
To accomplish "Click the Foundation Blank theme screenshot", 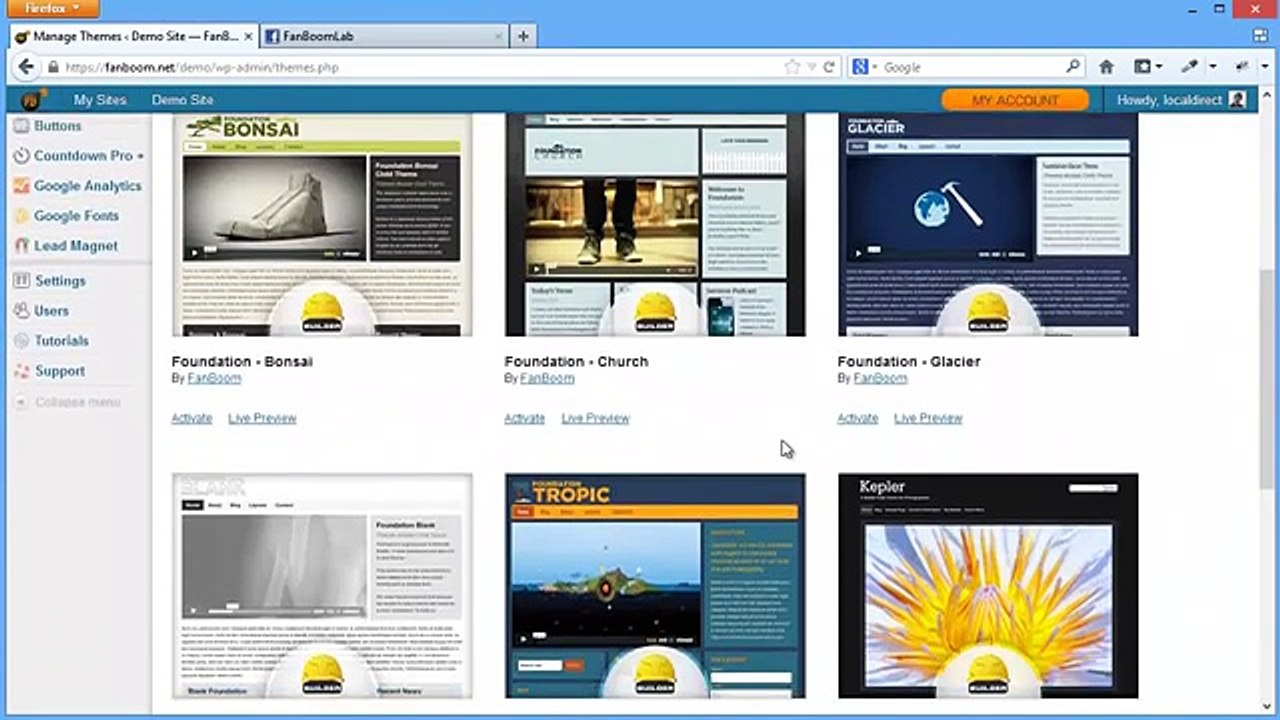I will [322, 586].
